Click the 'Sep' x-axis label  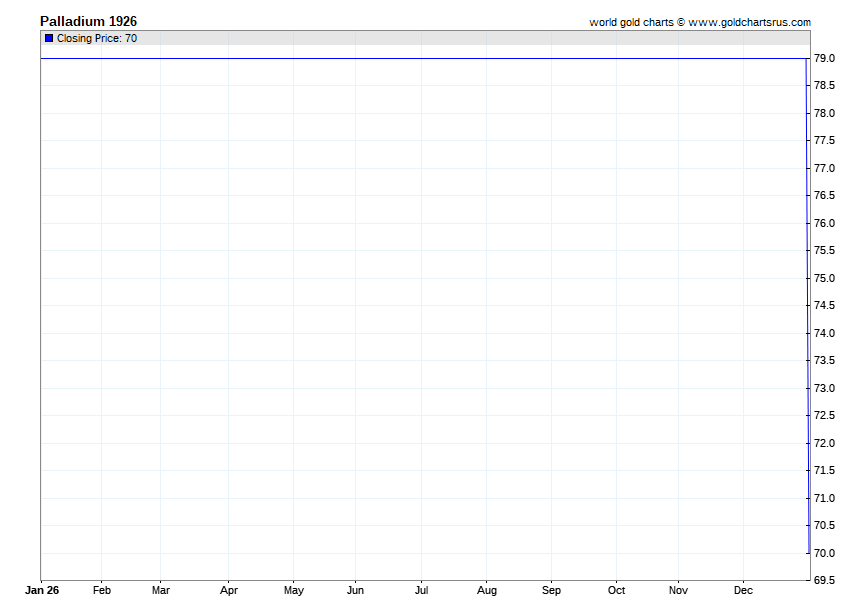coord(551,590)
